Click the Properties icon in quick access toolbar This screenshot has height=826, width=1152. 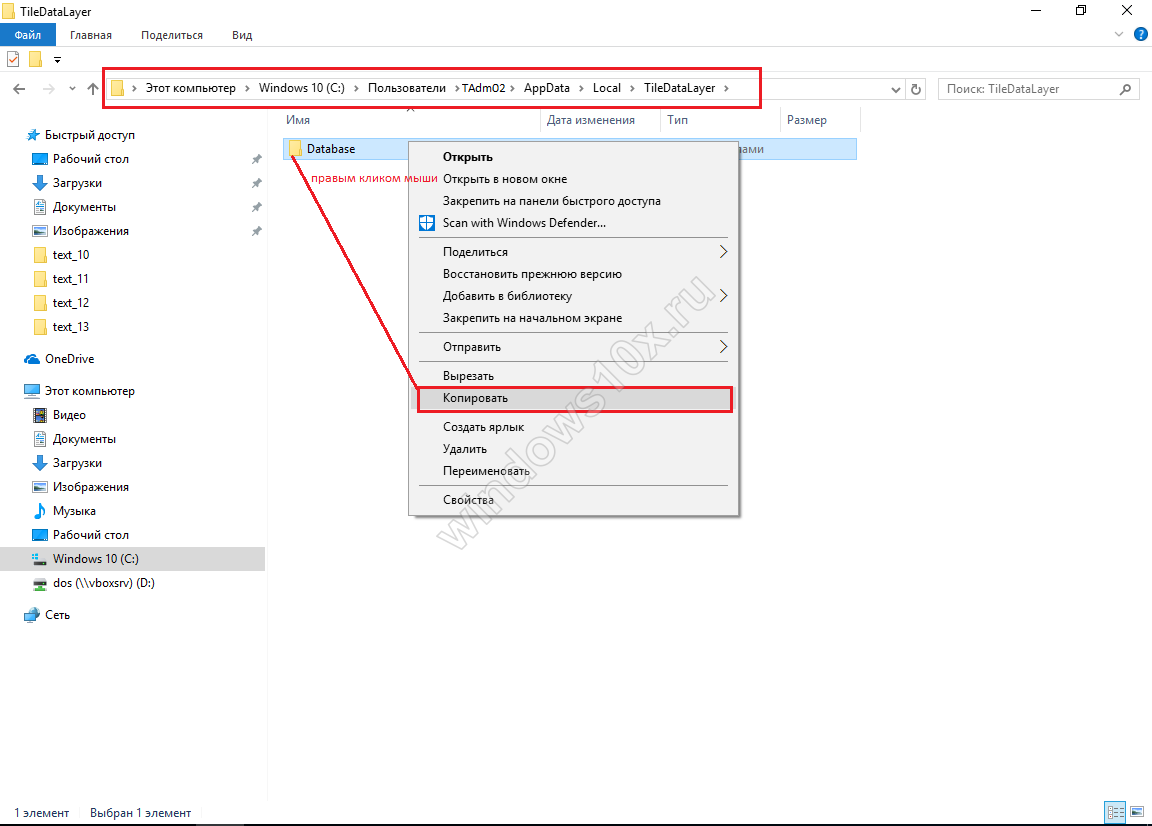point(14,59)
